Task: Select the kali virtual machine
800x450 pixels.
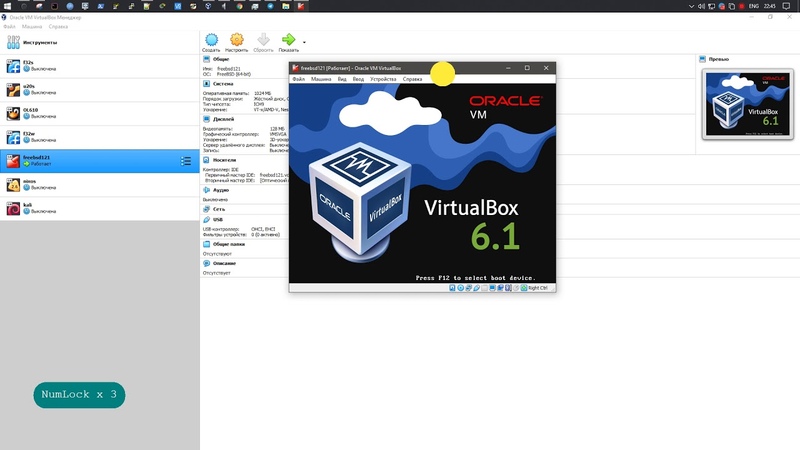Action: [x=99, y=208]
